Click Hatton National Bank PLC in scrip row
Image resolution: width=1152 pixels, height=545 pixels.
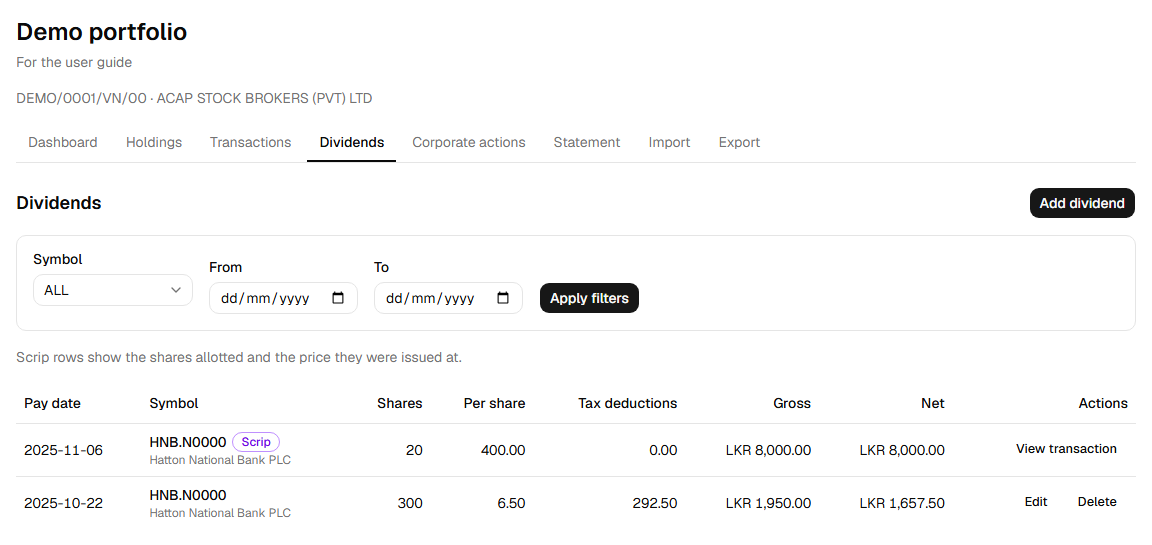click(220, 461)
